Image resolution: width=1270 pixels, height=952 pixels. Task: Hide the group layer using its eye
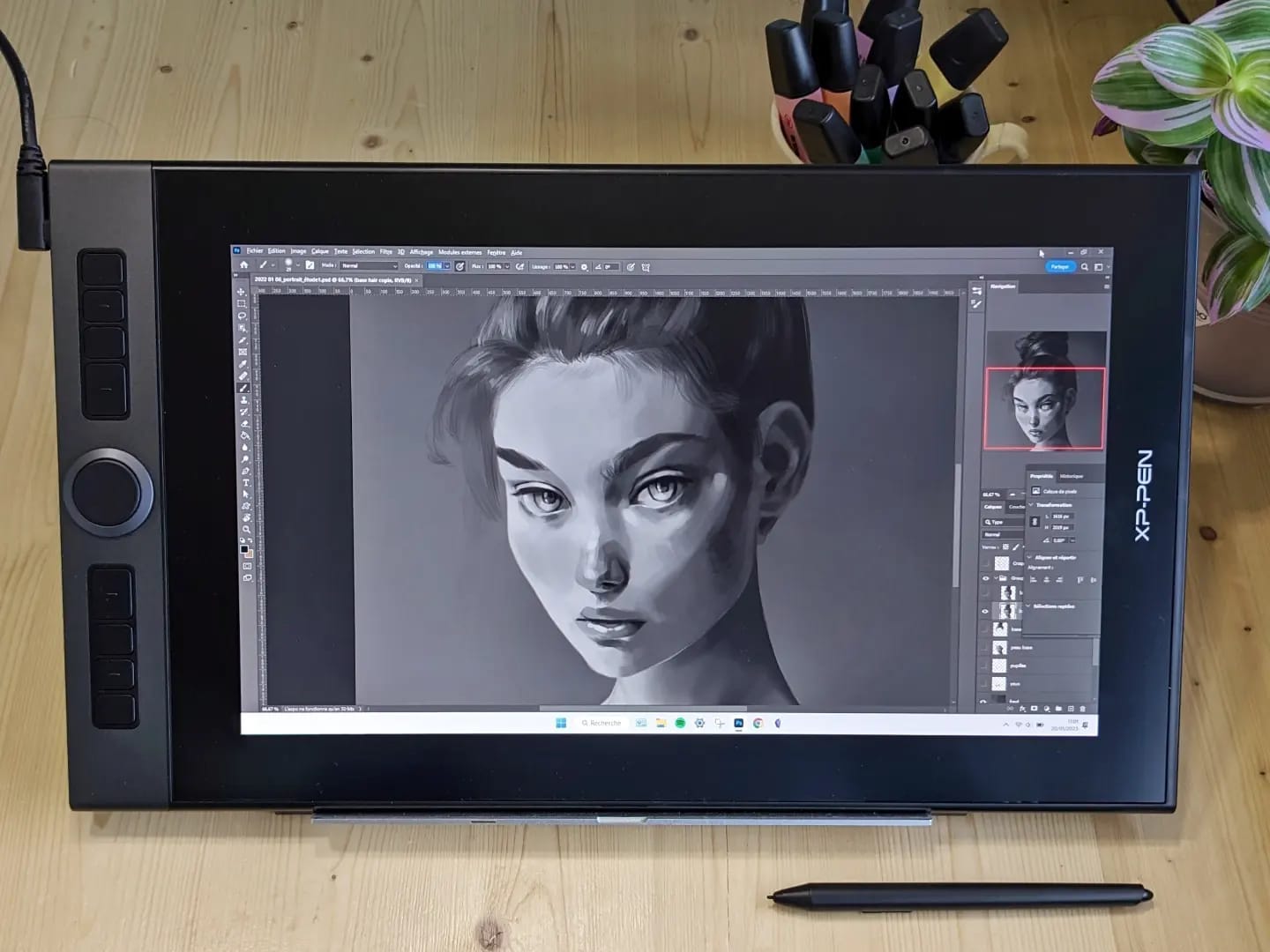coord(985,578)
